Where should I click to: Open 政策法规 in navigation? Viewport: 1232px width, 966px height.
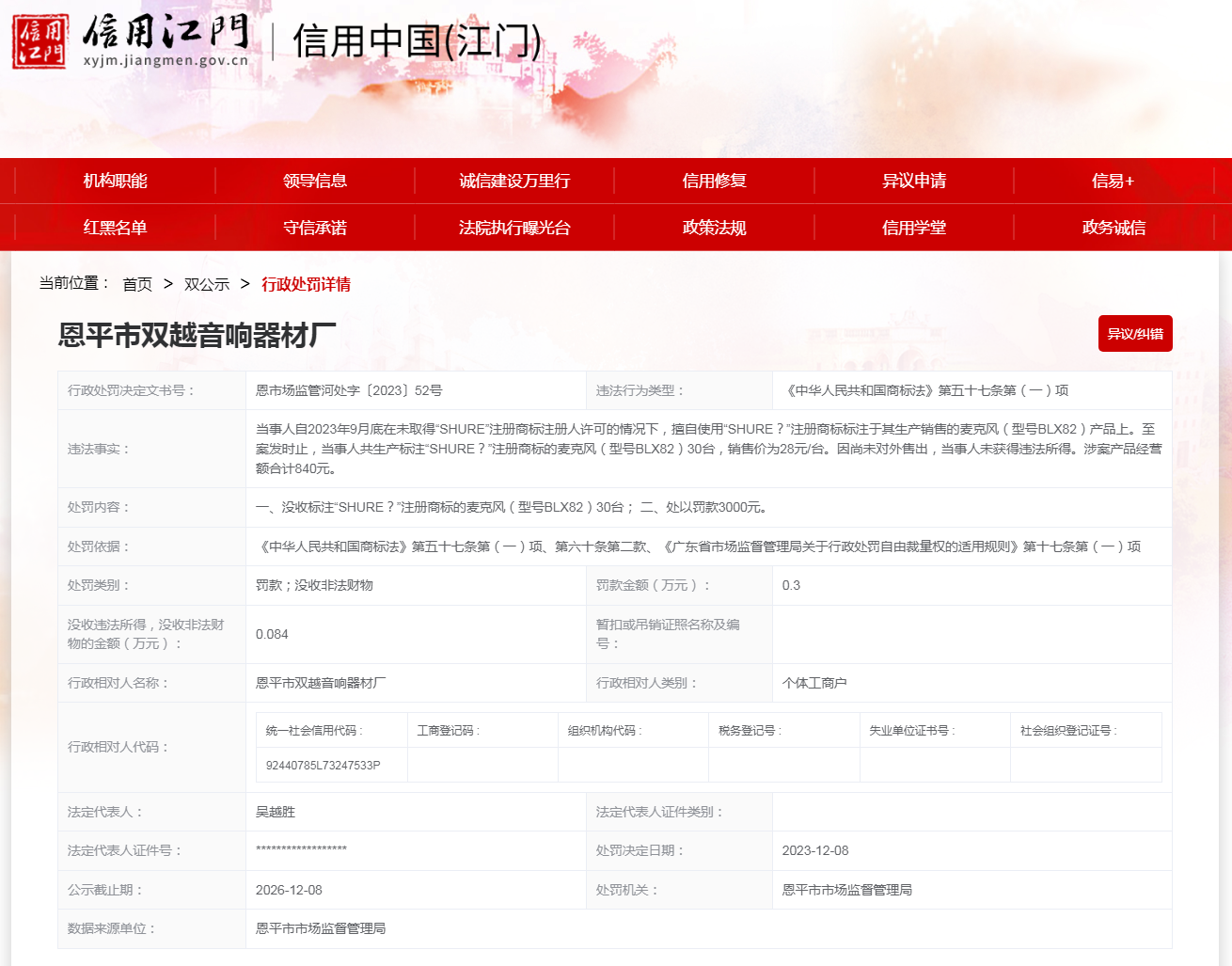[714, 228]
